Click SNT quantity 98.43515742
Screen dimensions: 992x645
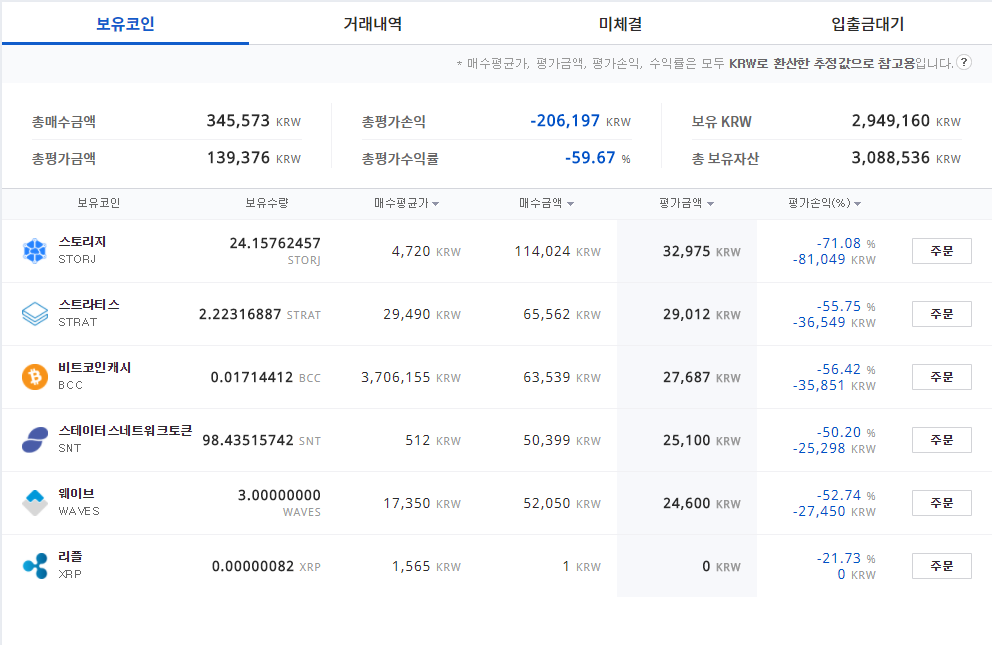pyautogui.click(x=248, y=440)
